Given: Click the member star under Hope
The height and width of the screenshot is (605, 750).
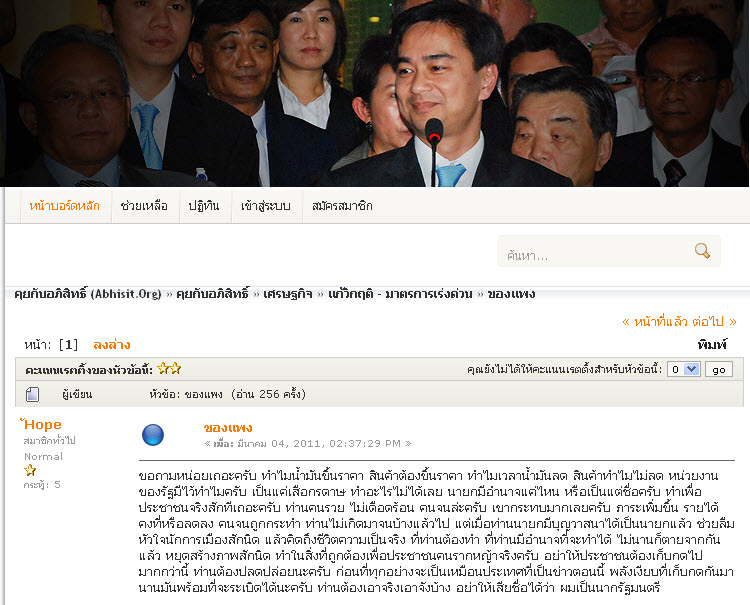Looking at the screenshot, I should point(30,470).
